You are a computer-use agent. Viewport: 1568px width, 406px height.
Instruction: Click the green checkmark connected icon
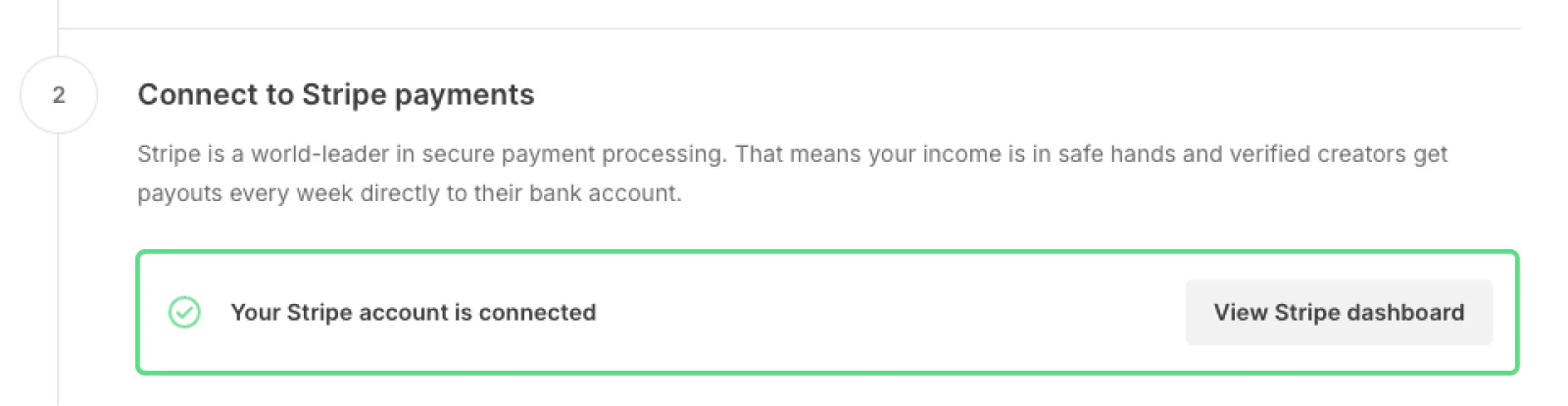pyautogui.click(x=184, y=312)
